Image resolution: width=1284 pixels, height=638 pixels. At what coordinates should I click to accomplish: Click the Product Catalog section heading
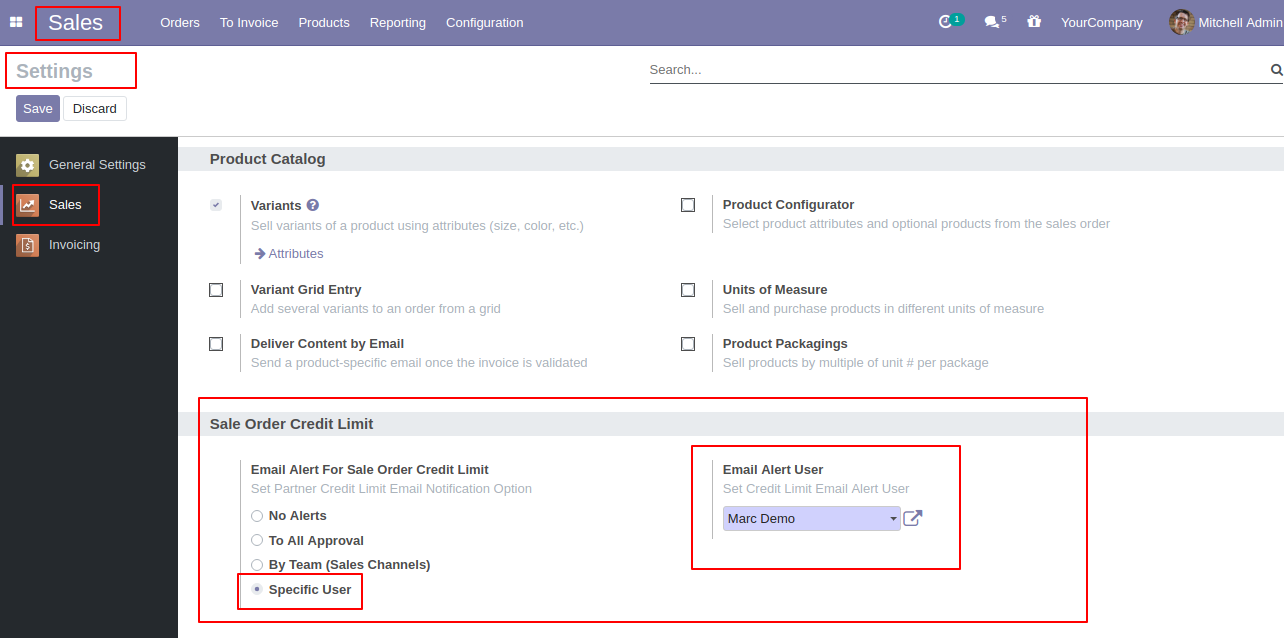(x=267, y=159)
